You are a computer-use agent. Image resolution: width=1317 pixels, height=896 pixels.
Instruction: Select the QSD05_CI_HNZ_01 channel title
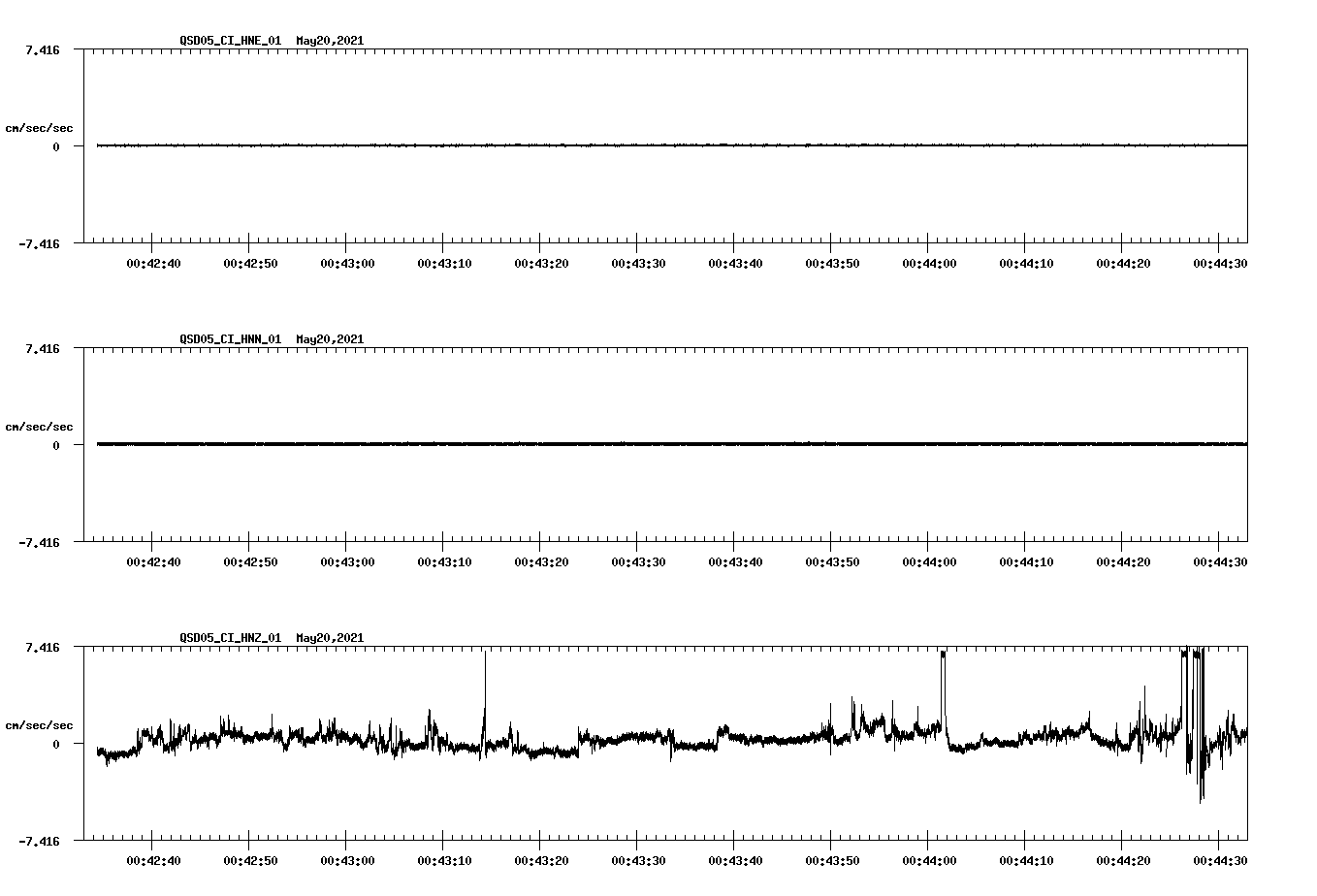[230, 638]
